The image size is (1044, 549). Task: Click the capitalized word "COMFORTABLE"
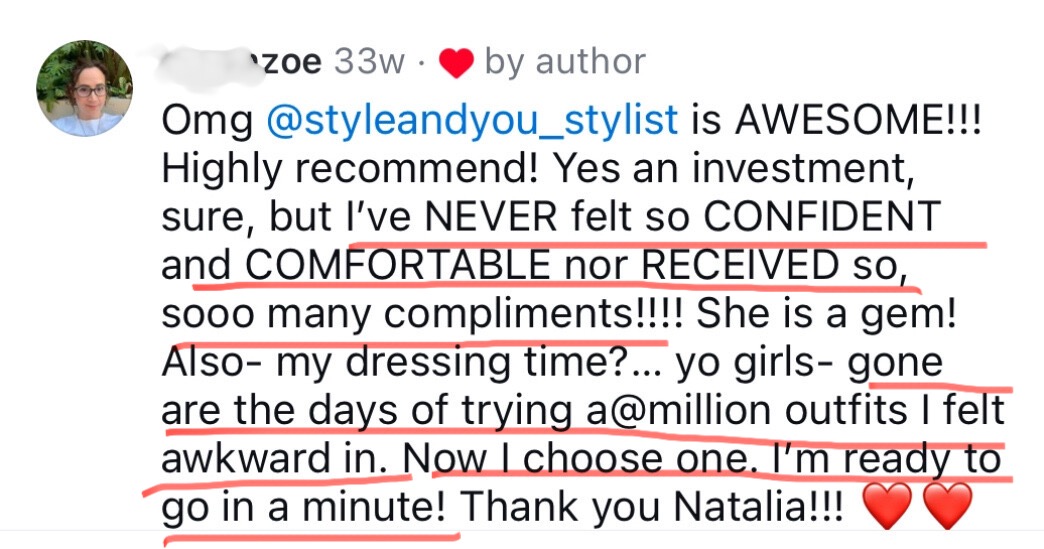(397, 265)
